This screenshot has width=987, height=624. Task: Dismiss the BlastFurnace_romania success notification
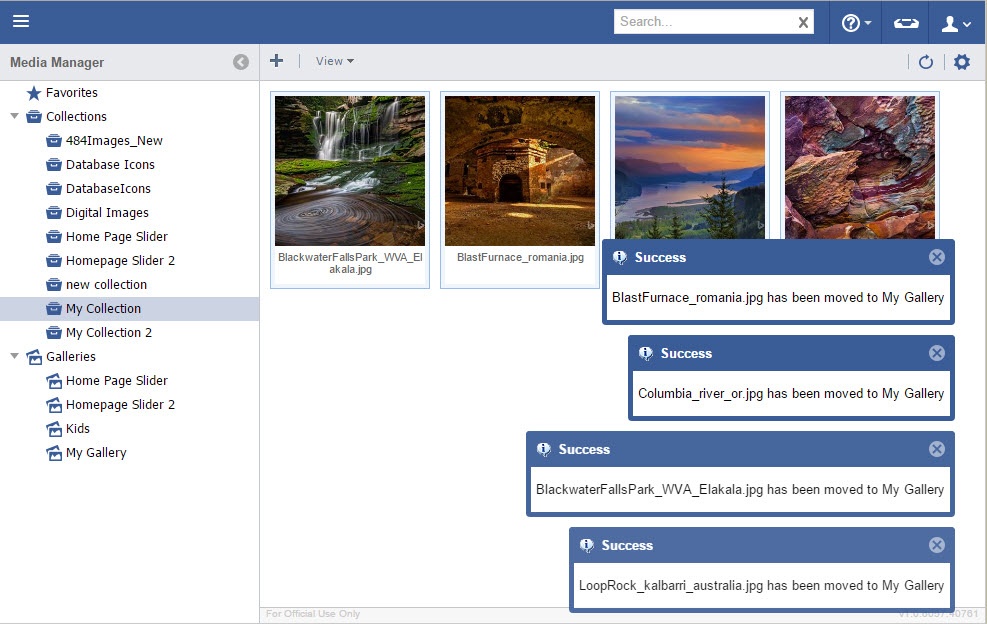point(937,257)
